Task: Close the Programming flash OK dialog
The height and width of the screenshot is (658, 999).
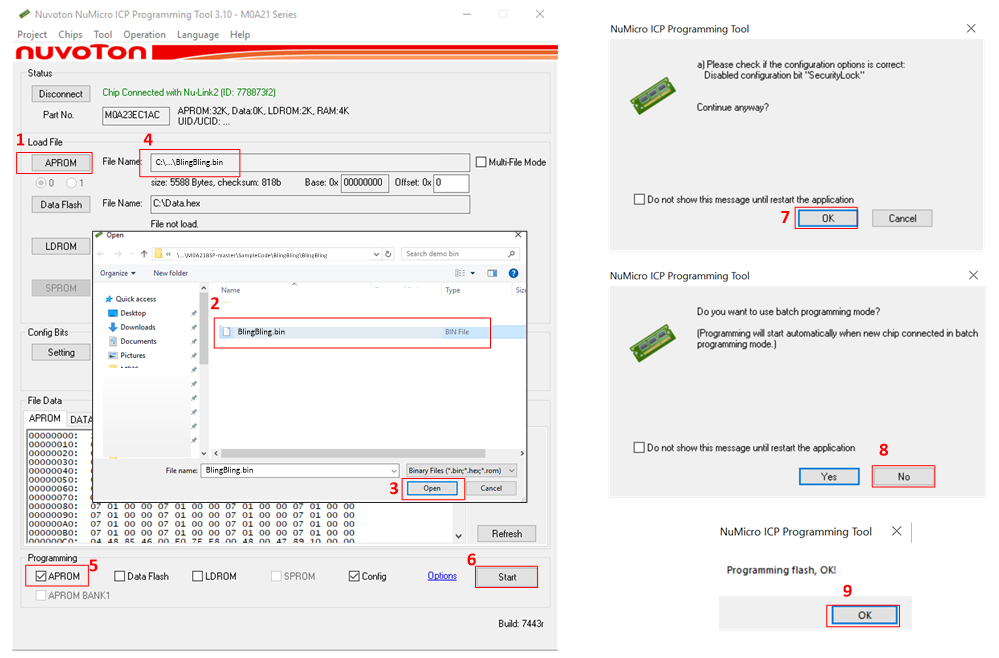Action: tap(896, 531)
